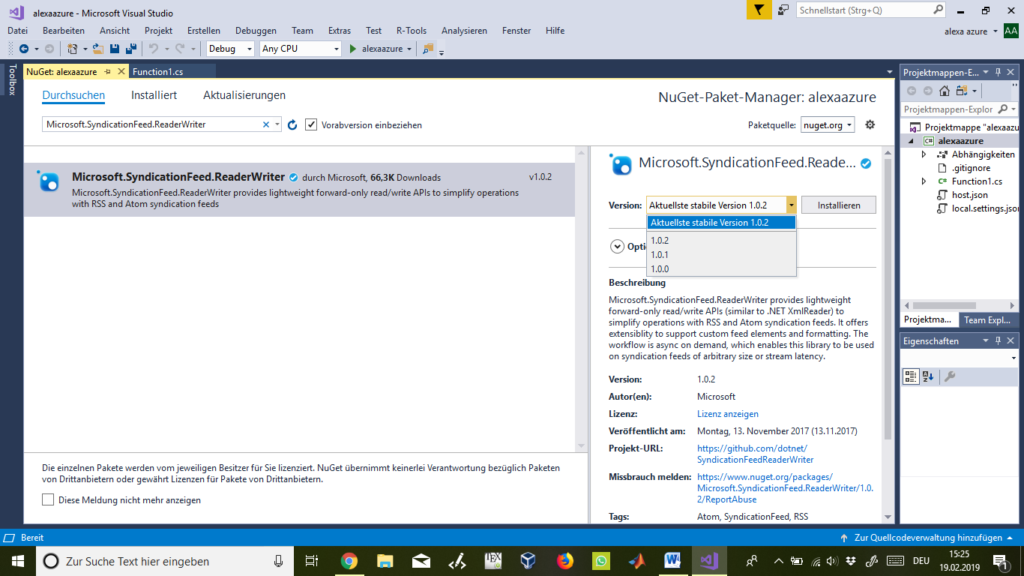Click the categorized view icon in Eigenschaften
Viewport: 1024px width, 576px height.
[910, 377]
